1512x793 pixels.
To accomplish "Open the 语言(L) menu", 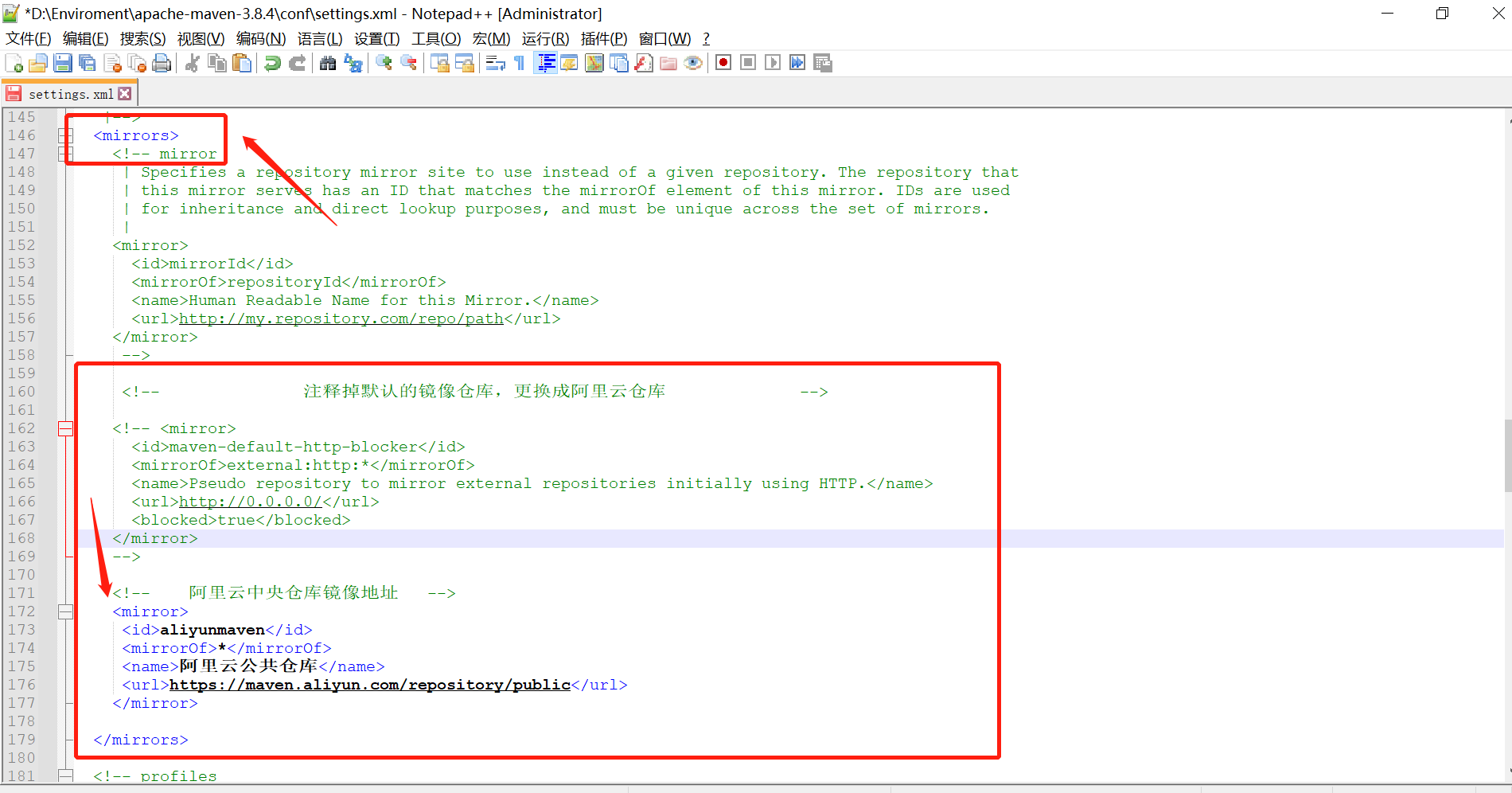I will click(x=320, y=39).
